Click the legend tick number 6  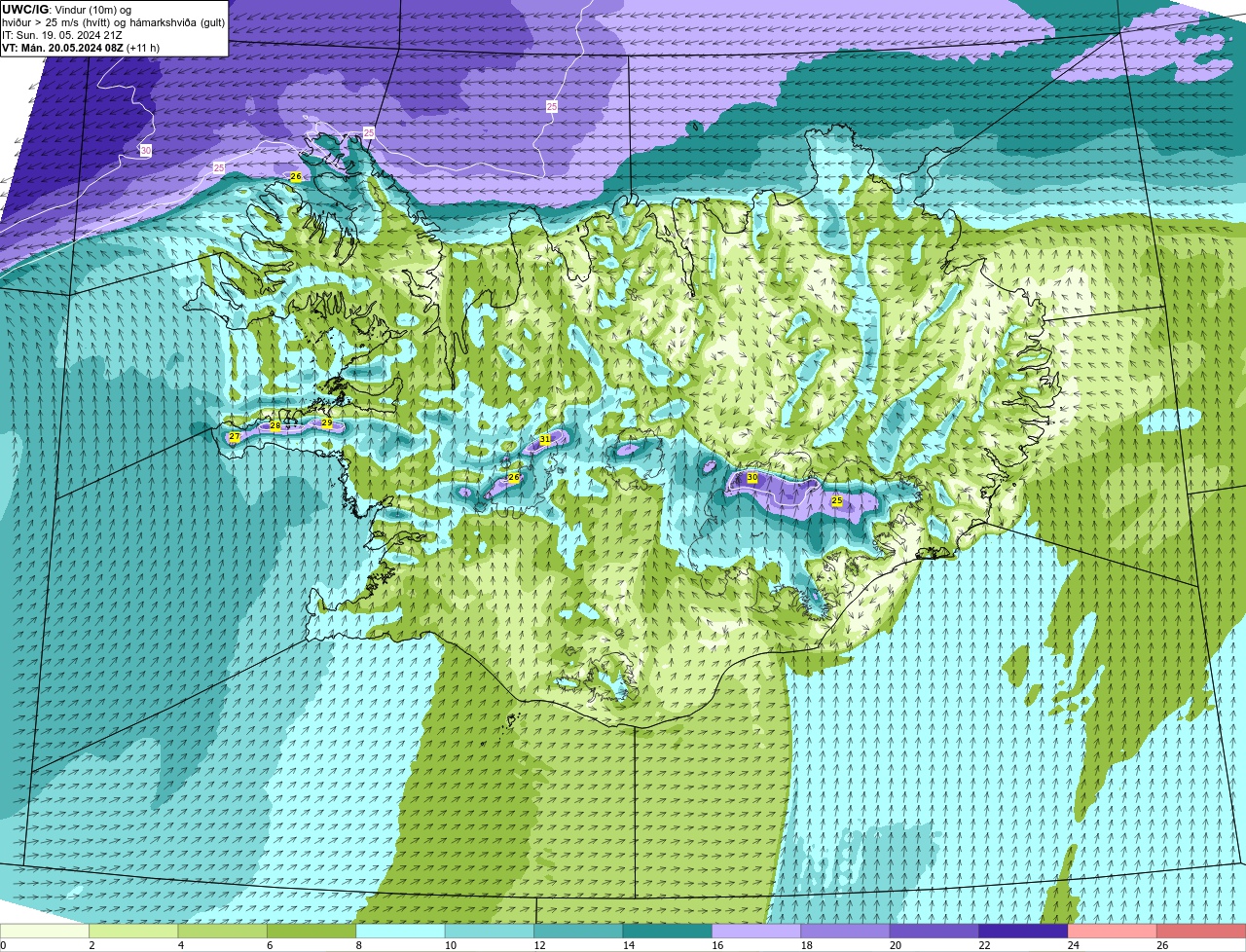(271, 945)
